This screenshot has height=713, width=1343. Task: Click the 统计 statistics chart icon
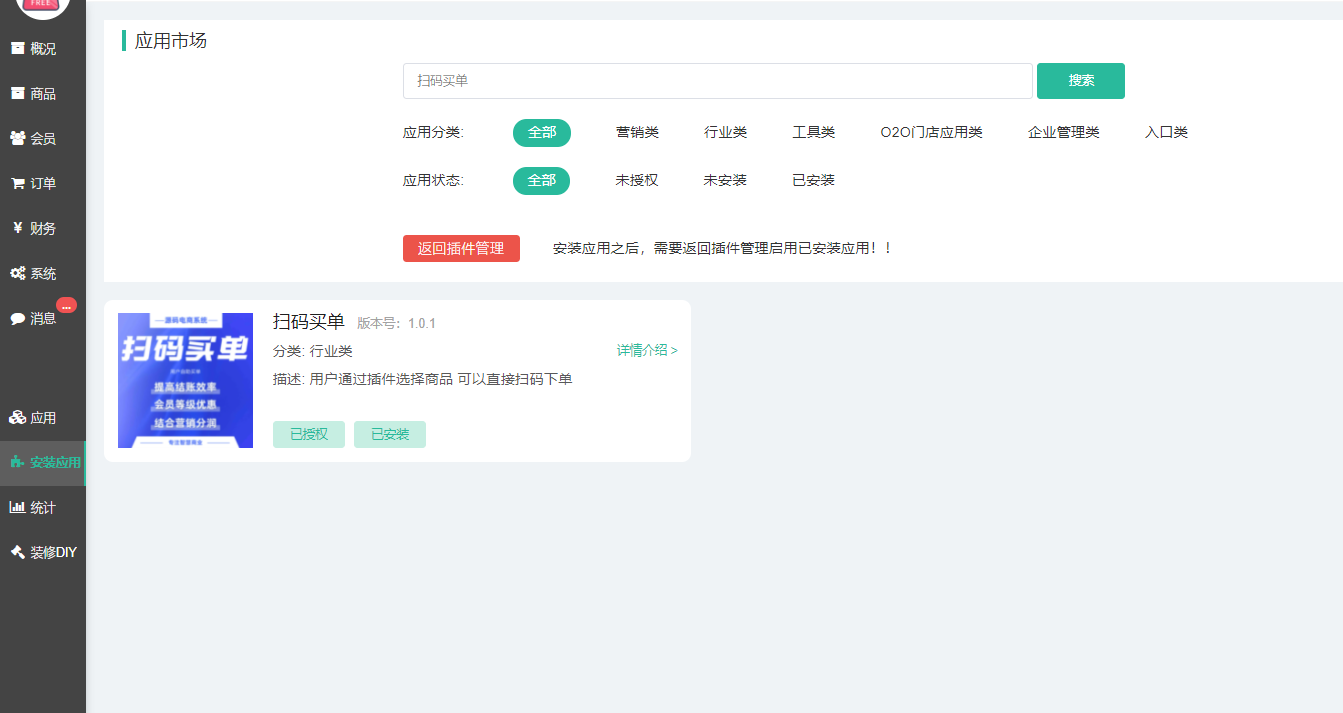click(17, 507)
